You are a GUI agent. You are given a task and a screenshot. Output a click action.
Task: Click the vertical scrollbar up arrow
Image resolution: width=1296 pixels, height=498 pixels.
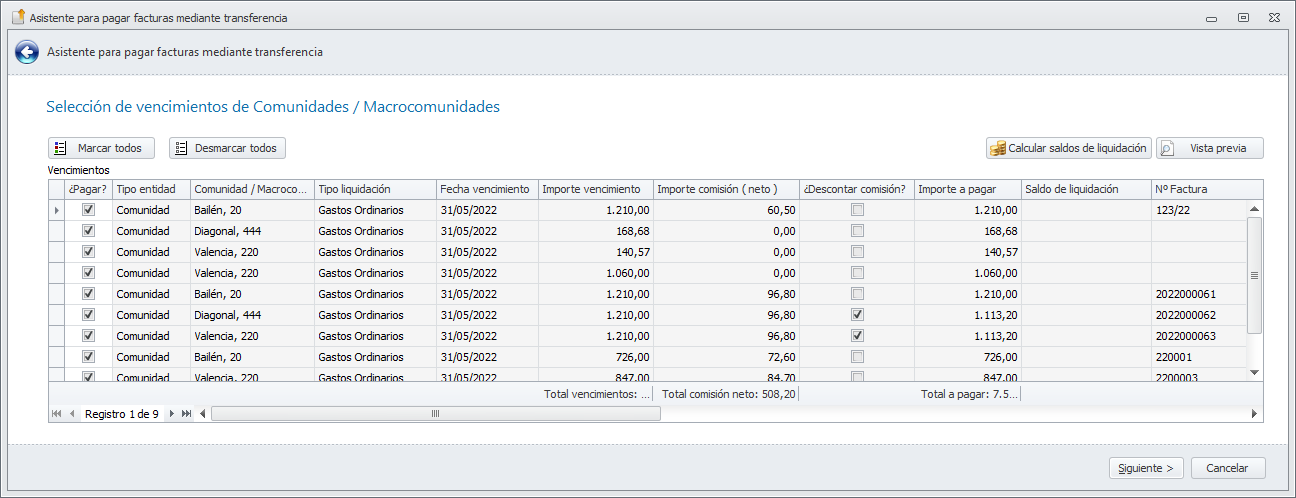tap(1255, 208)
